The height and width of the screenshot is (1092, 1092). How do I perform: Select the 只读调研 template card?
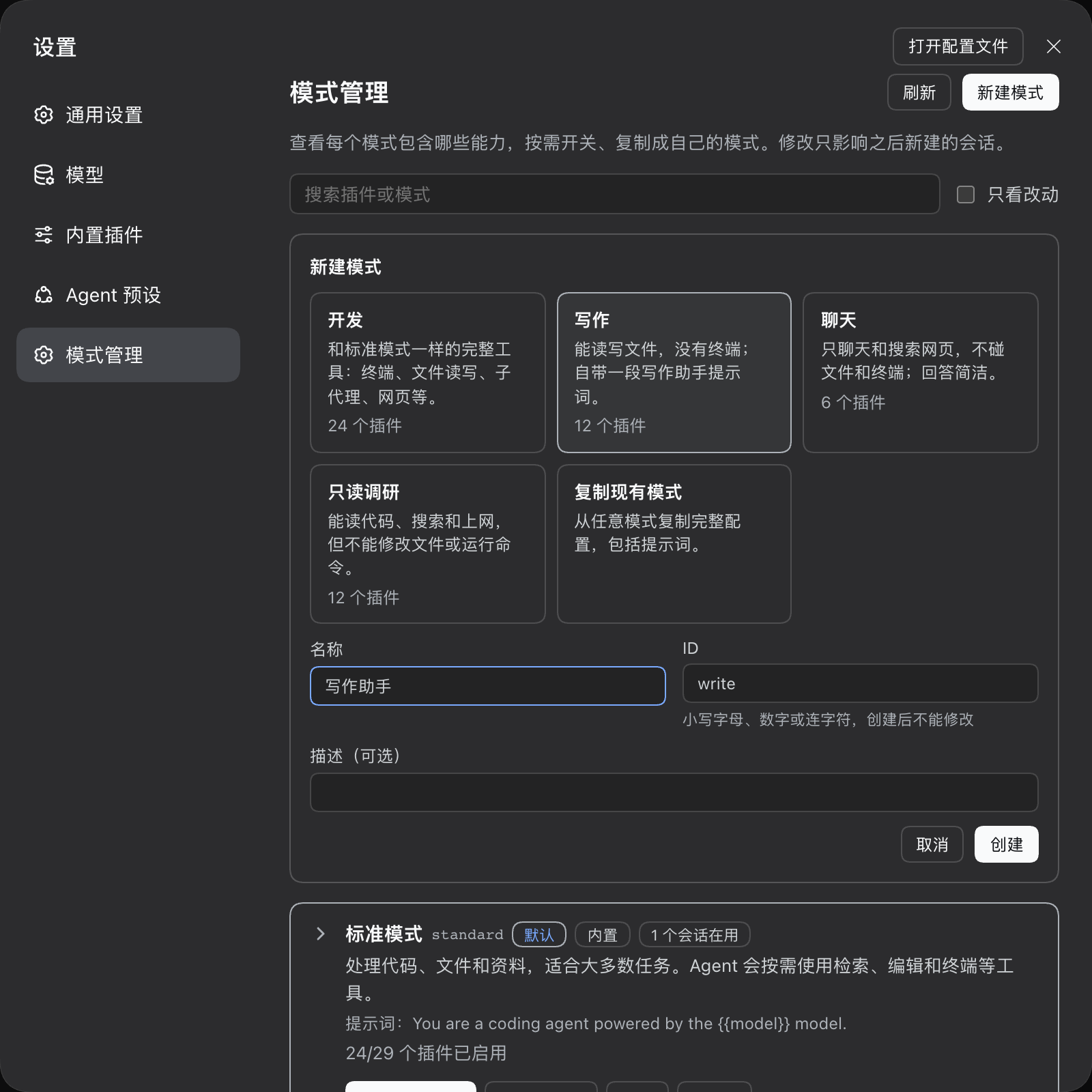pyautogui.click(x=428, y=544)
